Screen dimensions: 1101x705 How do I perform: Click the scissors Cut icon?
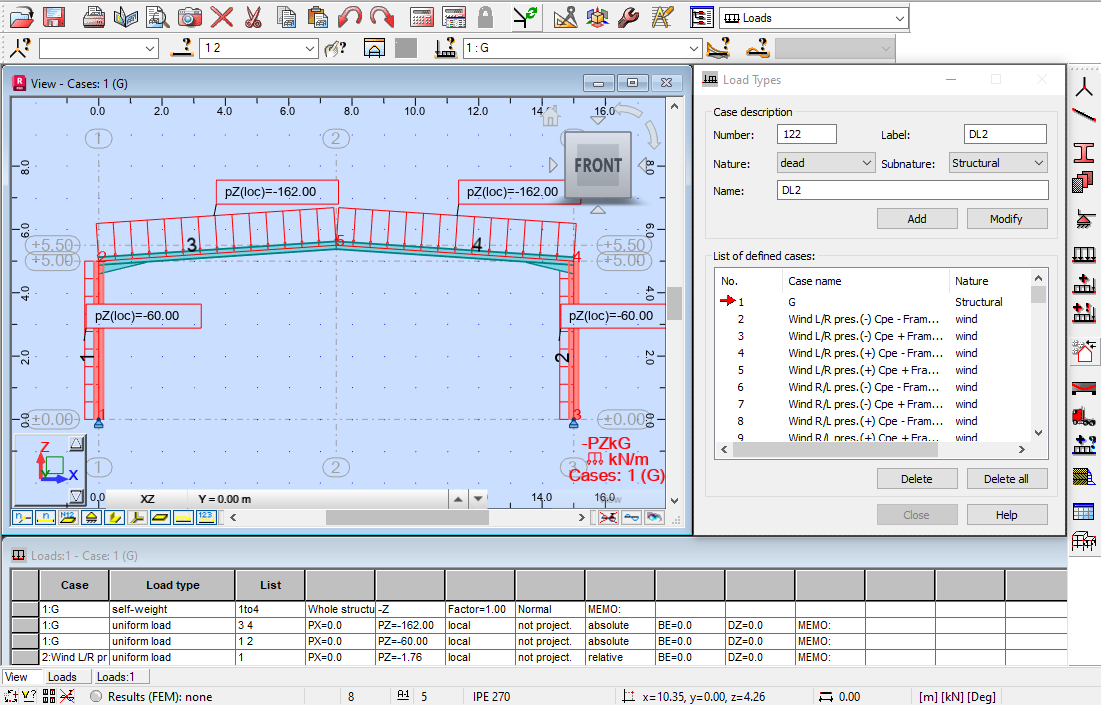point(253,17)
